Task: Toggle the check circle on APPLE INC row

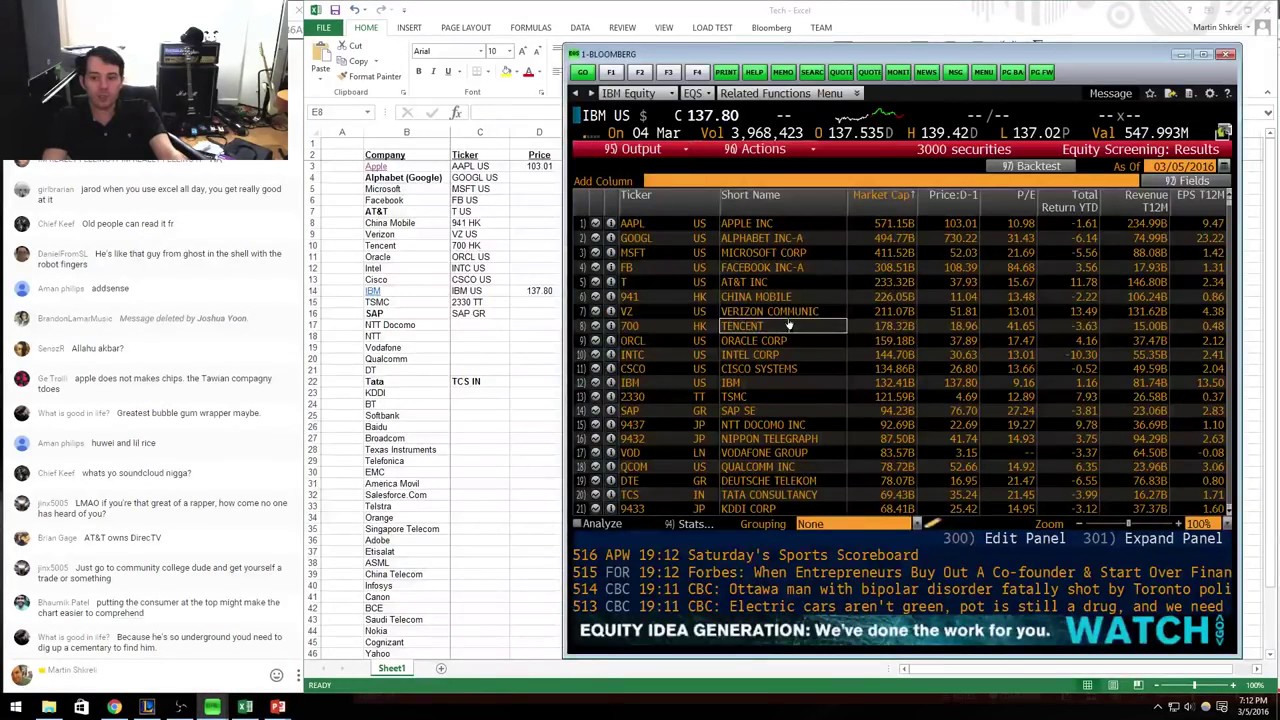Action: (596, 224)
